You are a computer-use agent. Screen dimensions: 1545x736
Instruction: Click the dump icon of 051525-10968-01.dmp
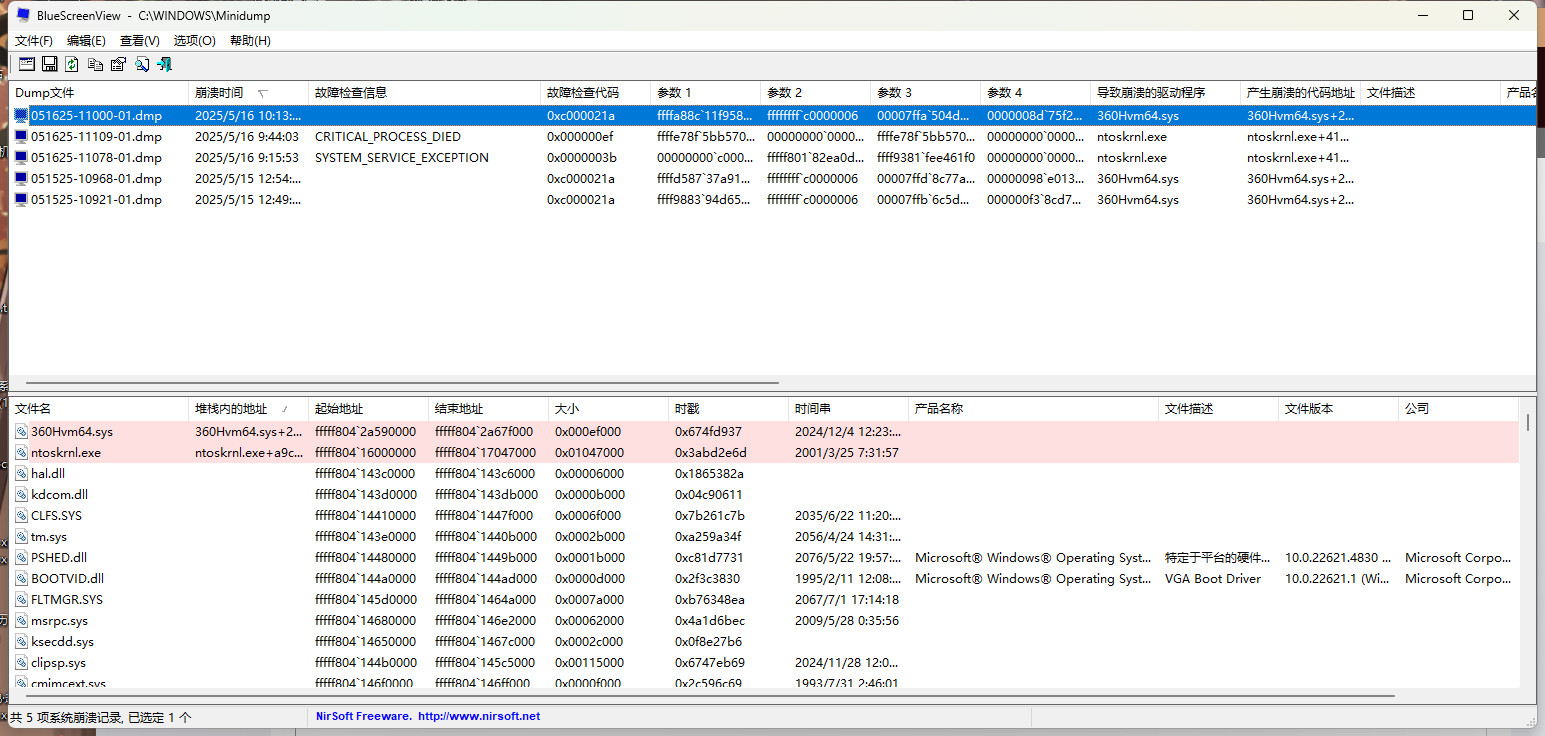pos(21,179)
